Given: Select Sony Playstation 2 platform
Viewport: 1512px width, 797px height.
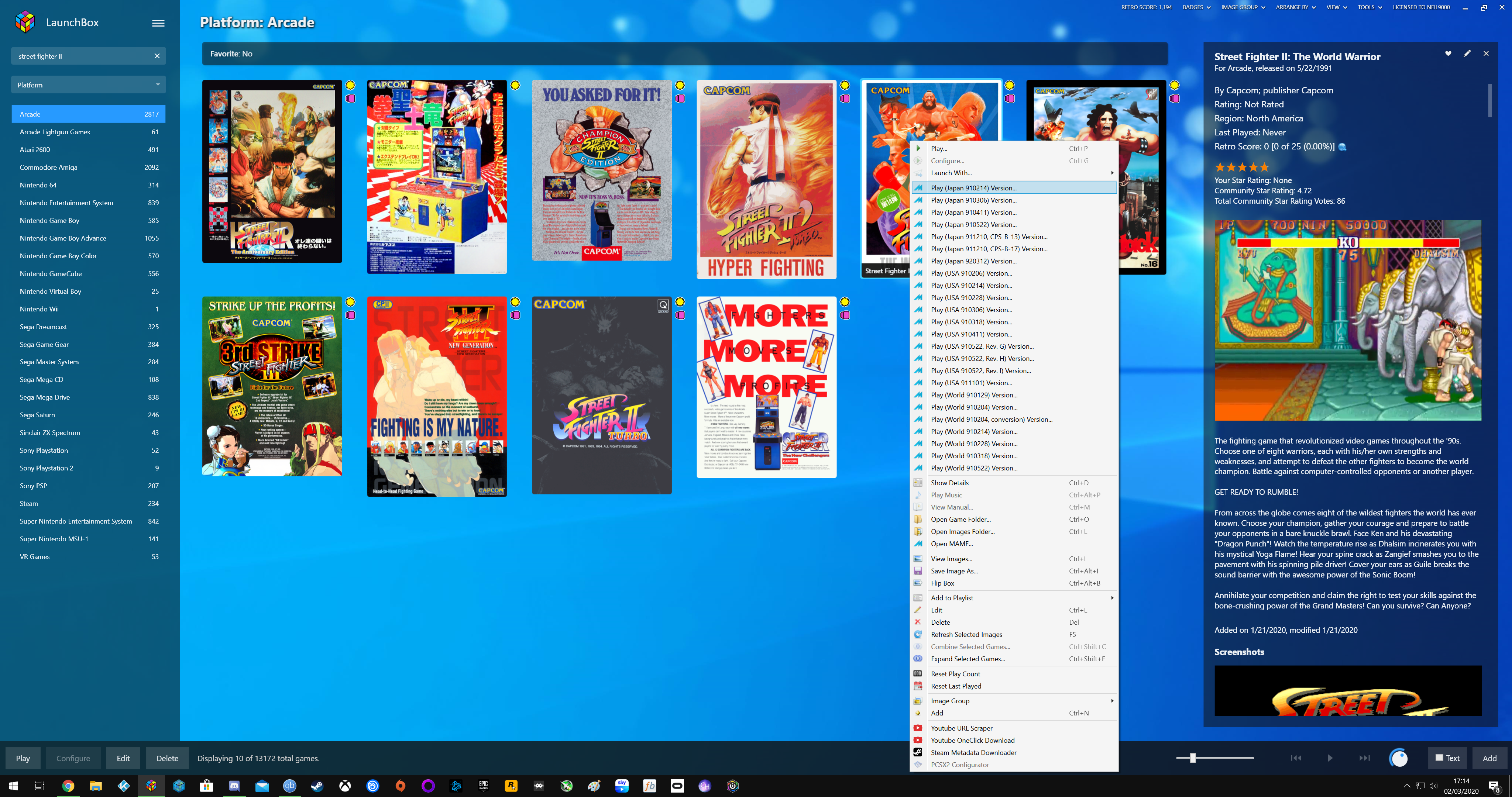Looking at the screenshot, I should pos(89,468).
